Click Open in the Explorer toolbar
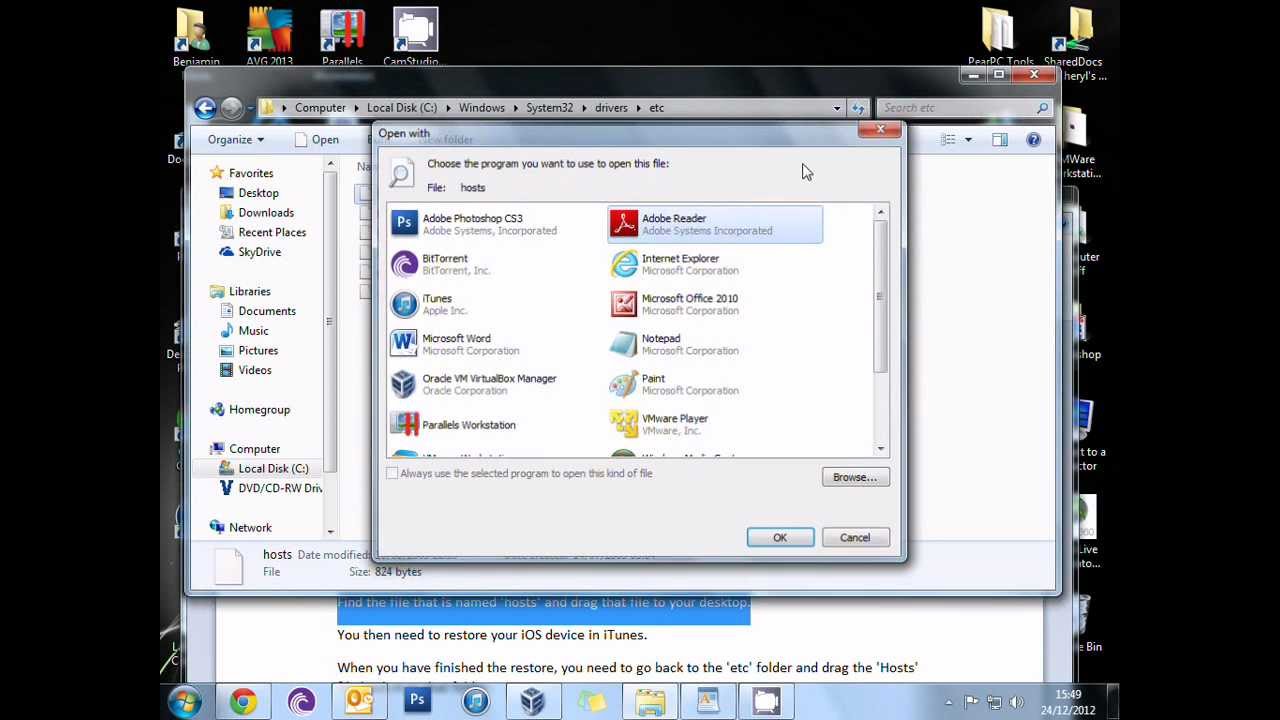The image size is (1280, 720). 317,140
